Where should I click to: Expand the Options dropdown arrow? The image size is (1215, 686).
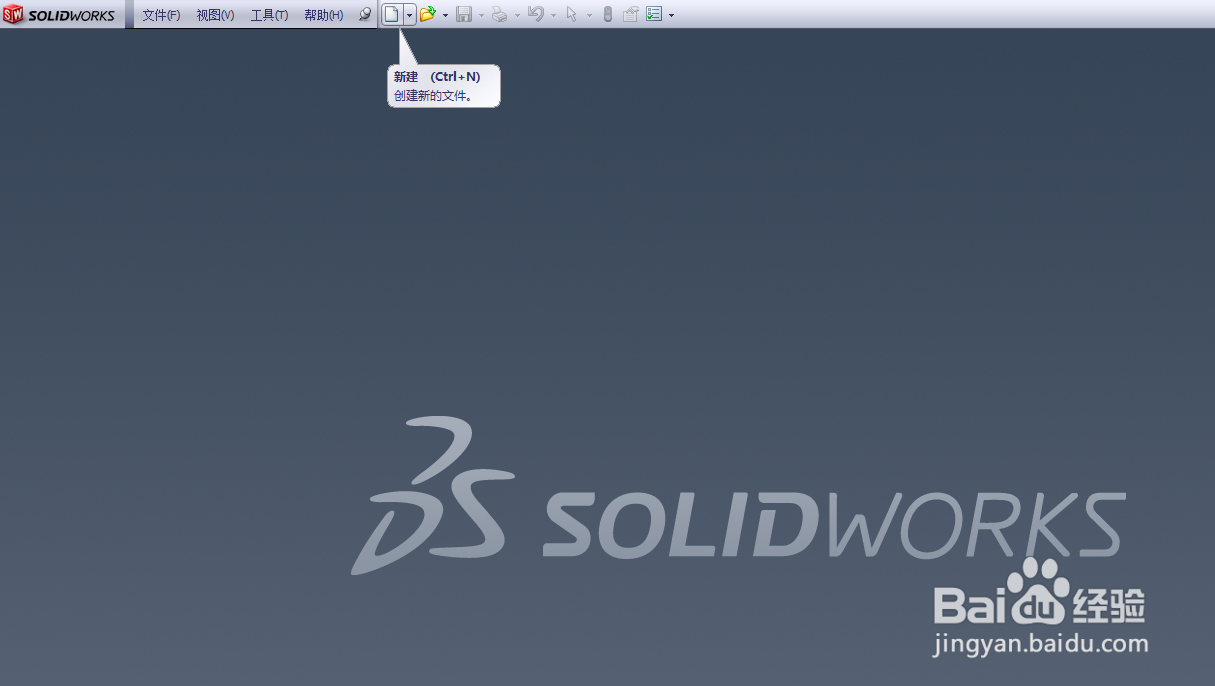tap(671, 16)
